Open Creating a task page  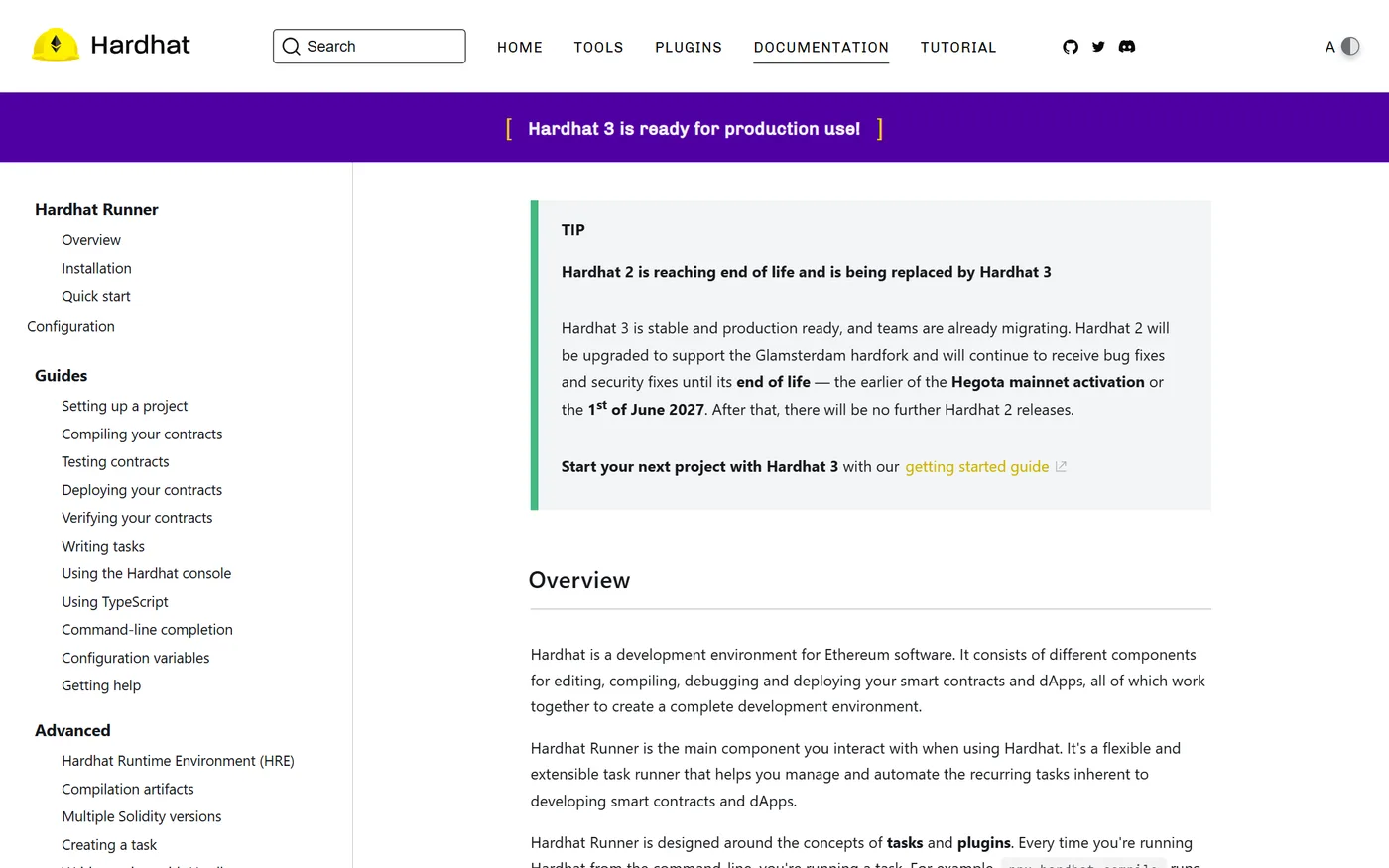pyautogui.click(x=109, y=845)
